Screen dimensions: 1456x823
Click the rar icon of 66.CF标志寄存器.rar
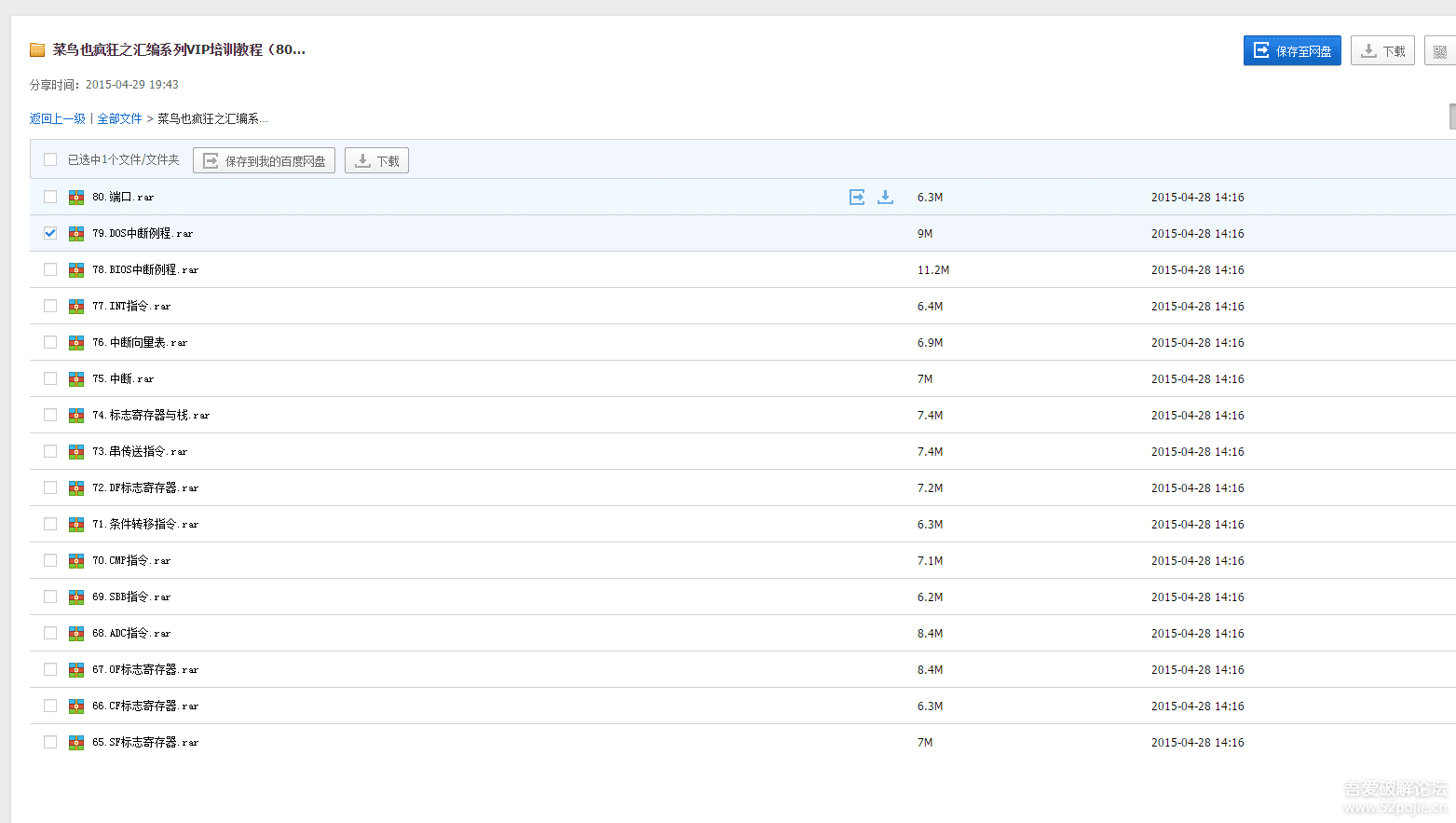(x=76, y=706)
